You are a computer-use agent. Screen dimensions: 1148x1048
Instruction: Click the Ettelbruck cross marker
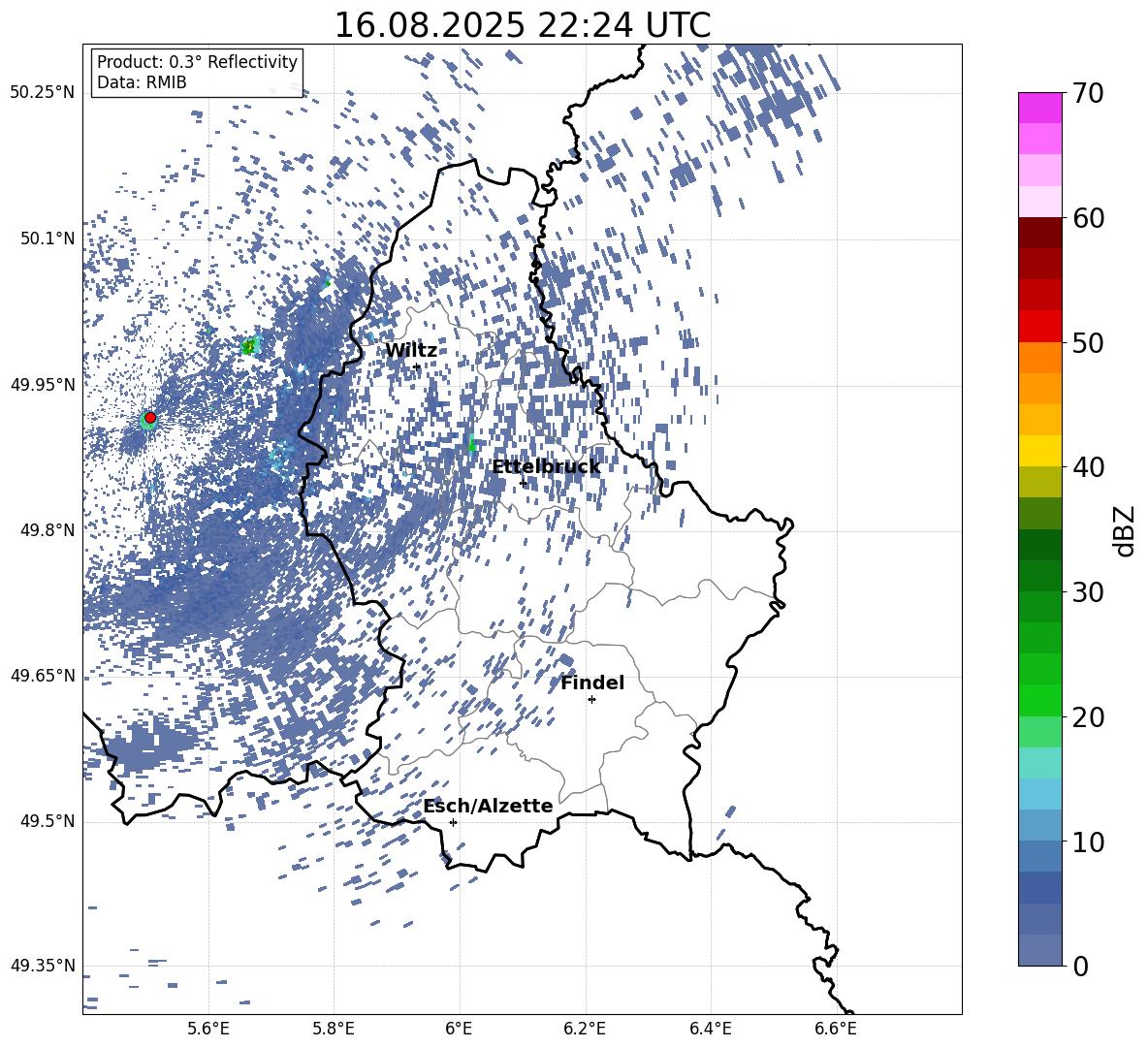523,483
